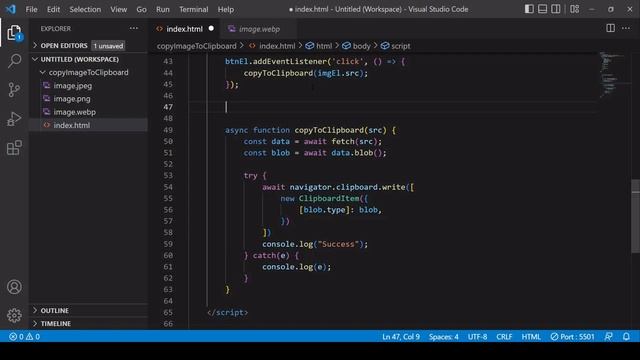Open the Manage gear icon

tap(14, 315)
